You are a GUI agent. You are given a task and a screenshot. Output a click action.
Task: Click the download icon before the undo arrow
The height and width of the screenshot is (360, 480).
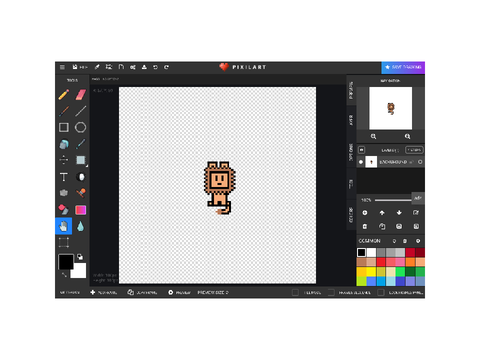(x=144, y=67)
